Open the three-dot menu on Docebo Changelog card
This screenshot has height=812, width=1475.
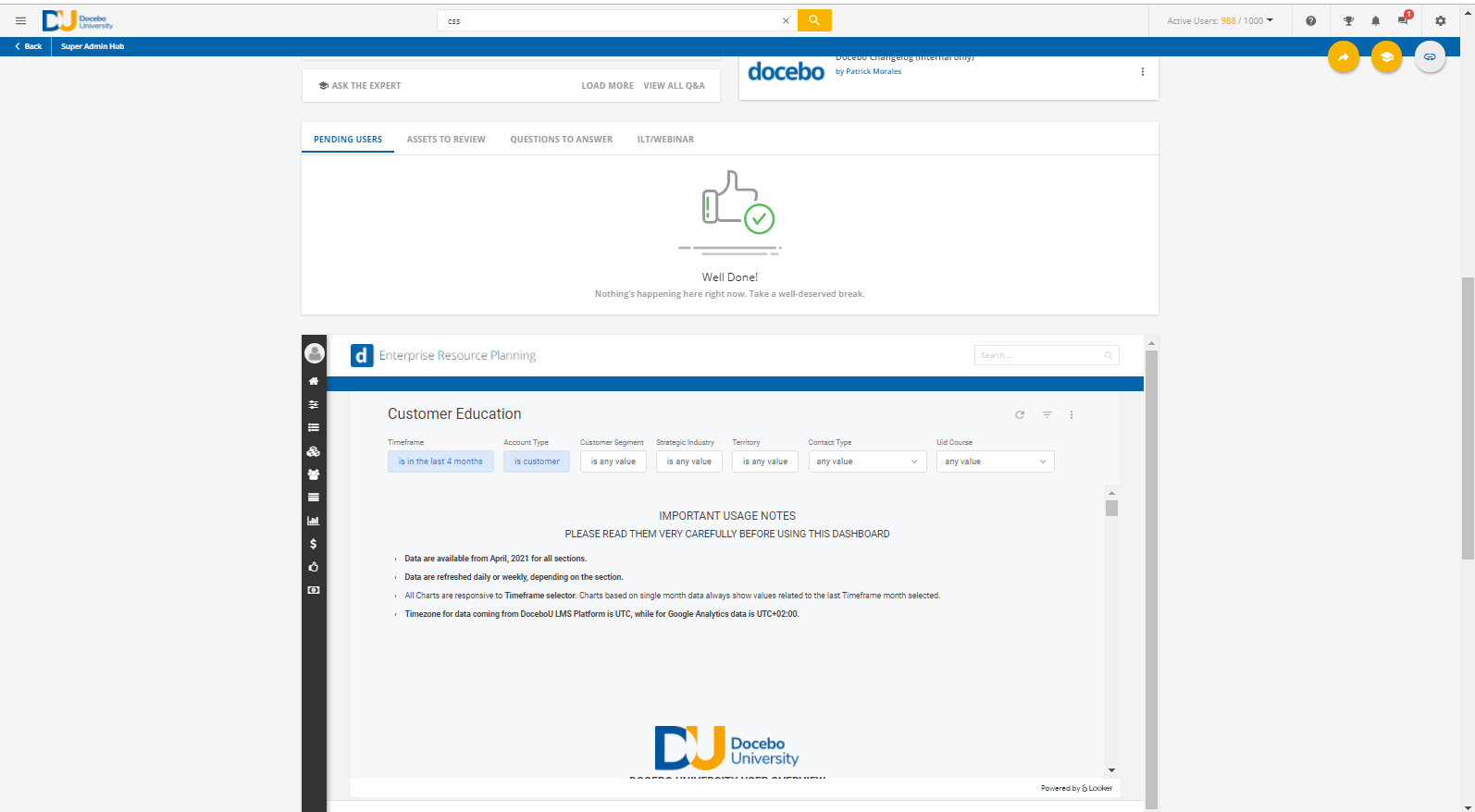point(1143,71)
